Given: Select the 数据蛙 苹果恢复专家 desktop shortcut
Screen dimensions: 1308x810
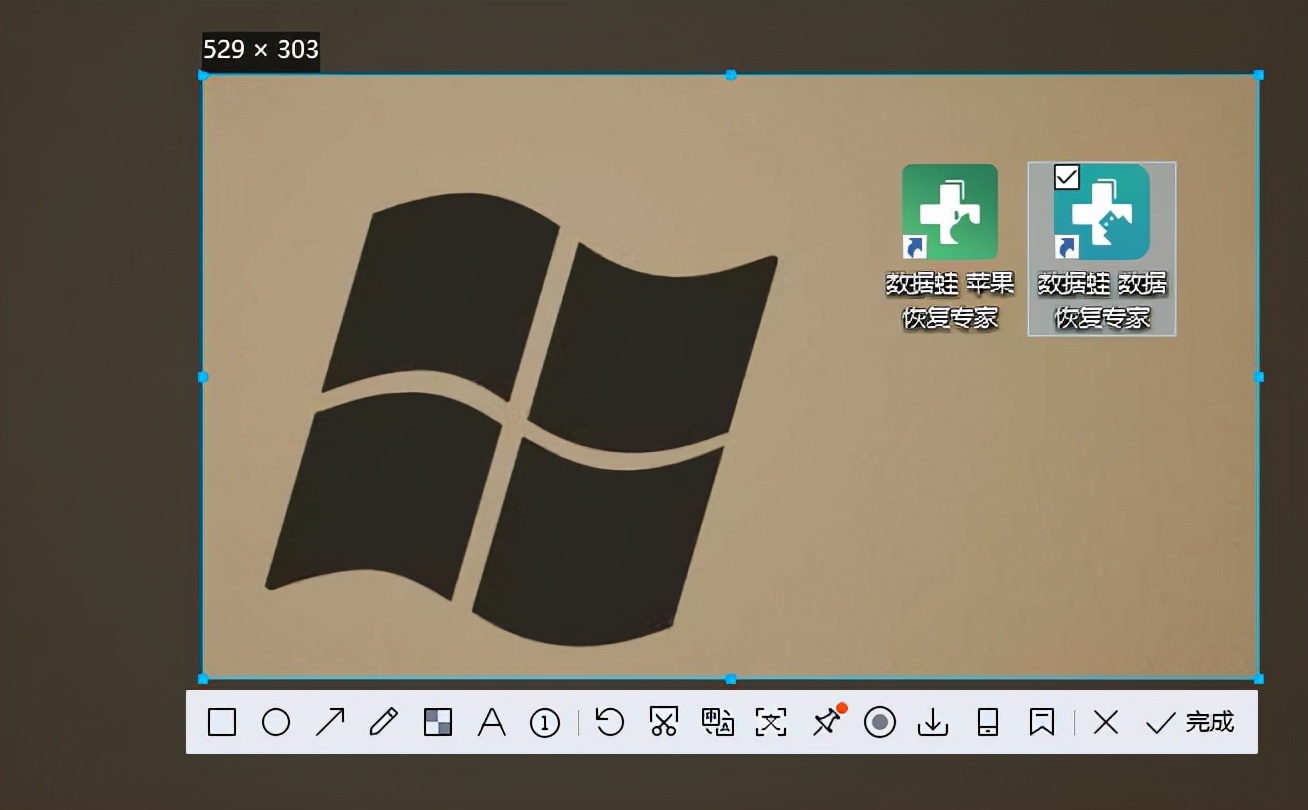Looking at the screenshot, I should click(x=950, y=212).
